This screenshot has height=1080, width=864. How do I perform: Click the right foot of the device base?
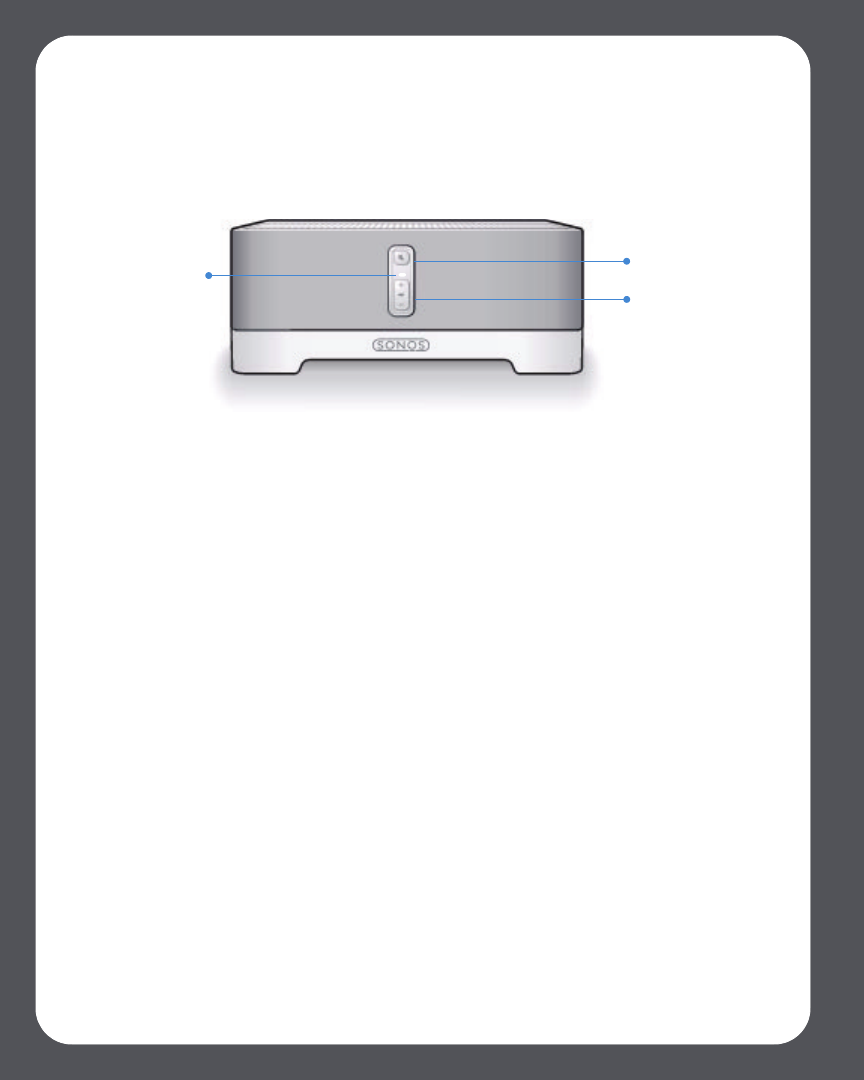click(549, 366)
